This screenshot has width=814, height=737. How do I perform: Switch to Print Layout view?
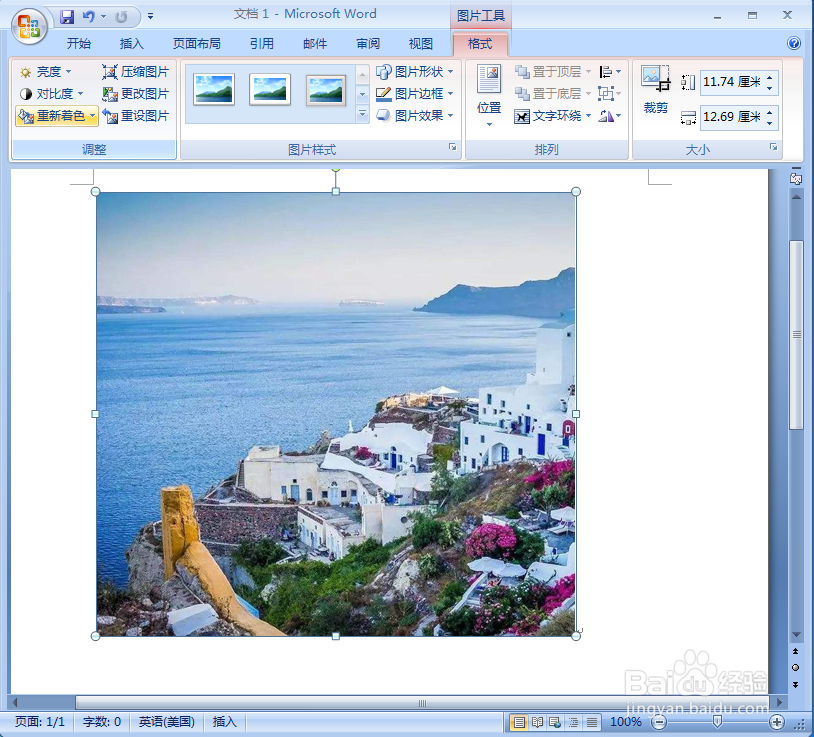(519, 722)
